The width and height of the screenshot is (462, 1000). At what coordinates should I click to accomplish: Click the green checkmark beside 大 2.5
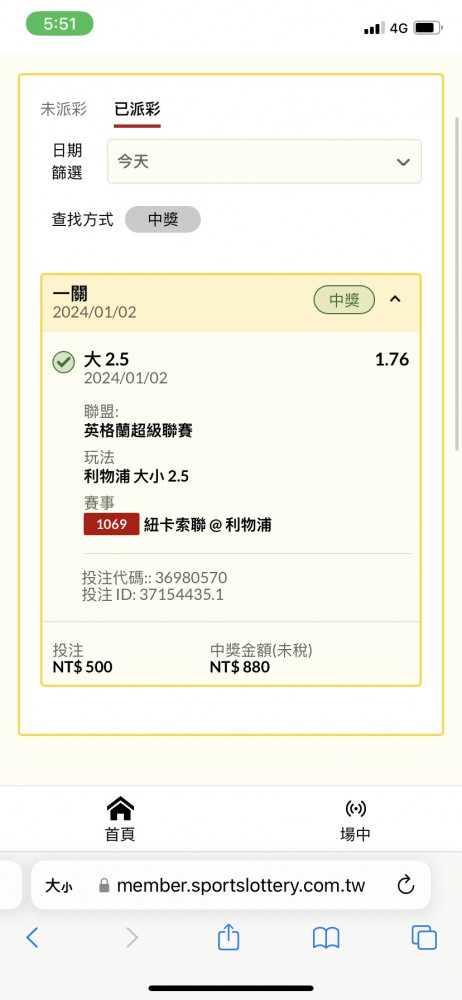coord(63,363)
